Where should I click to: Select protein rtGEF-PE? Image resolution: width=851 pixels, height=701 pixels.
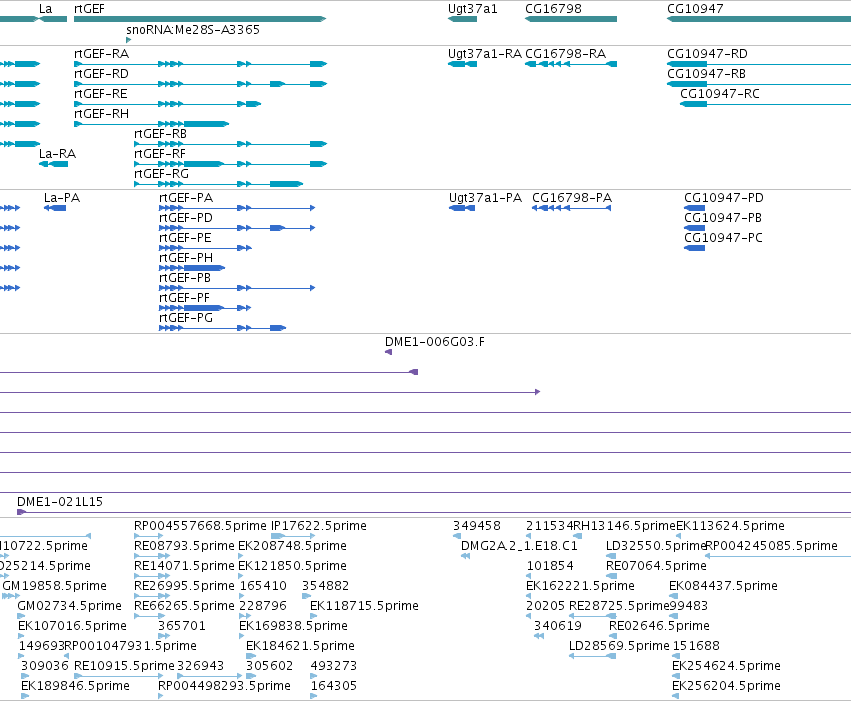coord(205,248)
